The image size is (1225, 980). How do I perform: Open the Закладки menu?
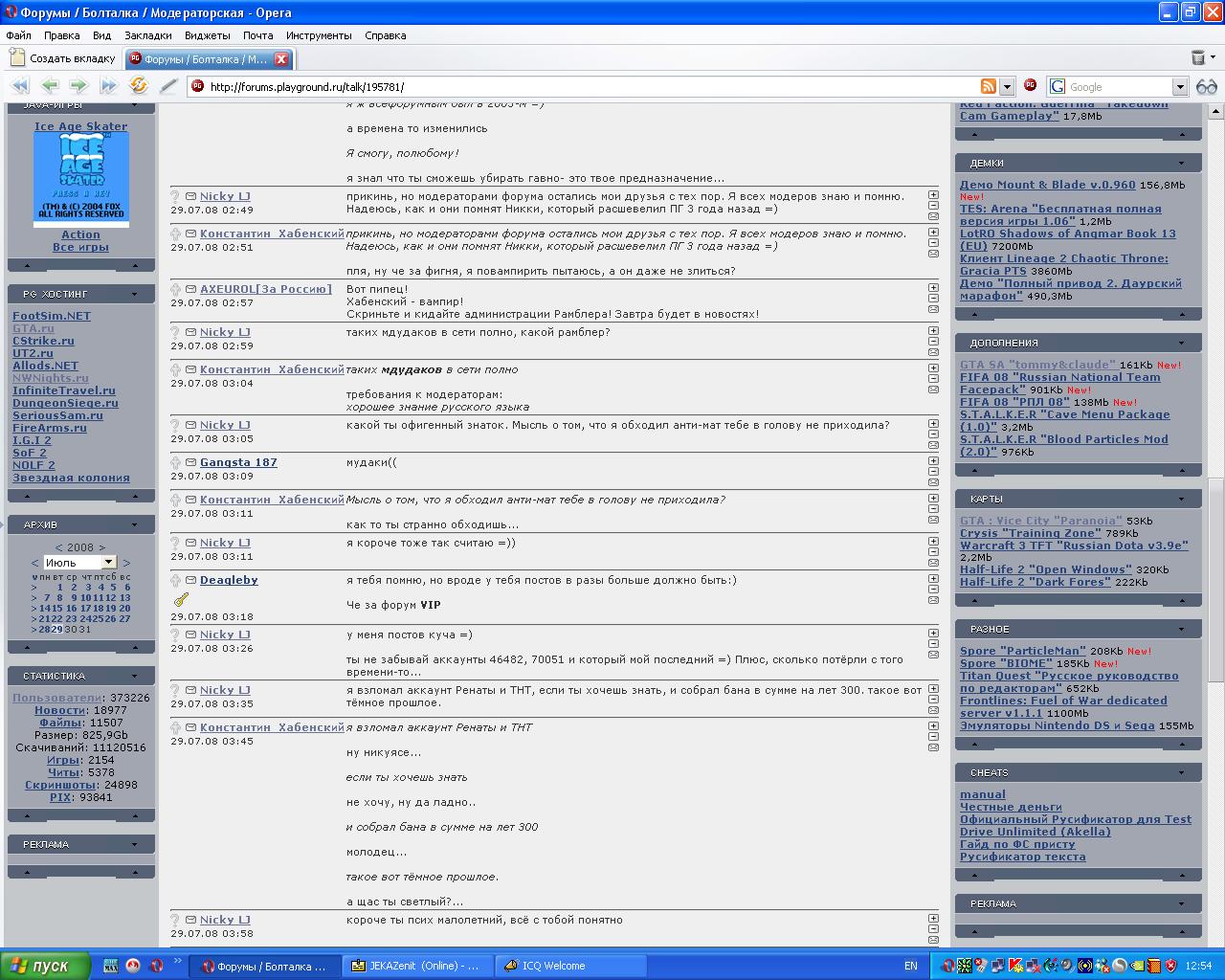[x=147, y=35]
